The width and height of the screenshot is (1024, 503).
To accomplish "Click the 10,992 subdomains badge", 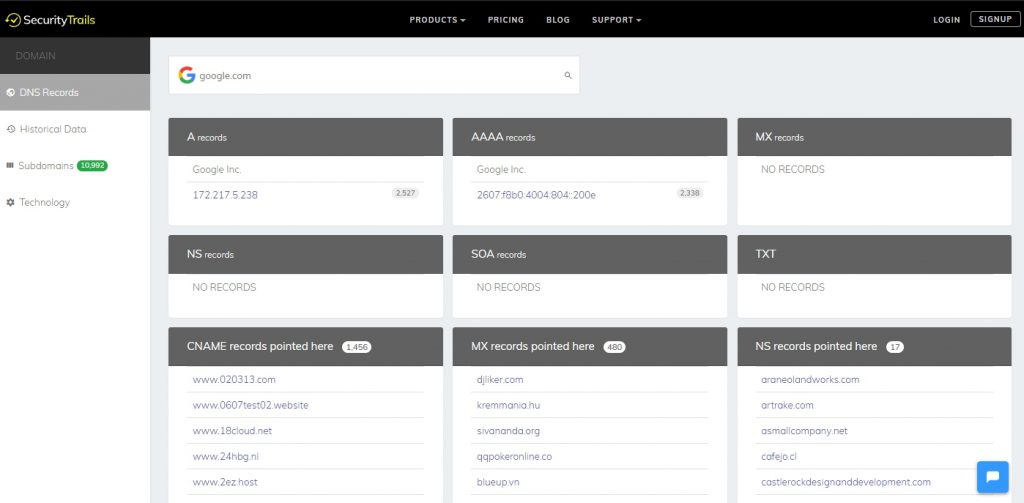I will tap(92, 166).
